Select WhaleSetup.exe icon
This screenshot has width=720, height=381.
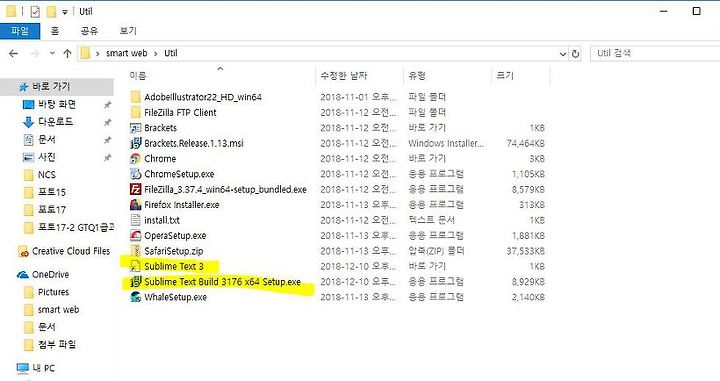pos(135,297)
